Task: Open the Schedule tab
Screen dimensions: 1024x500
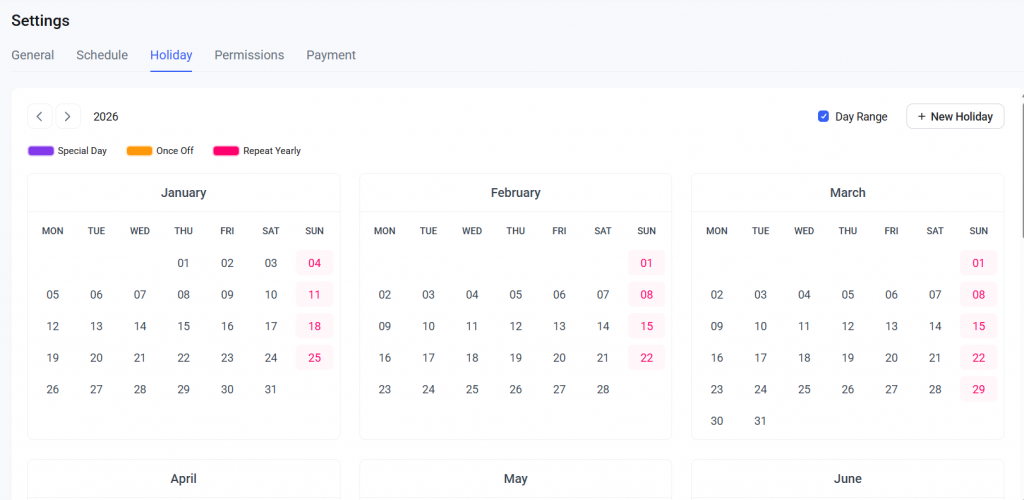Action: 102,55
